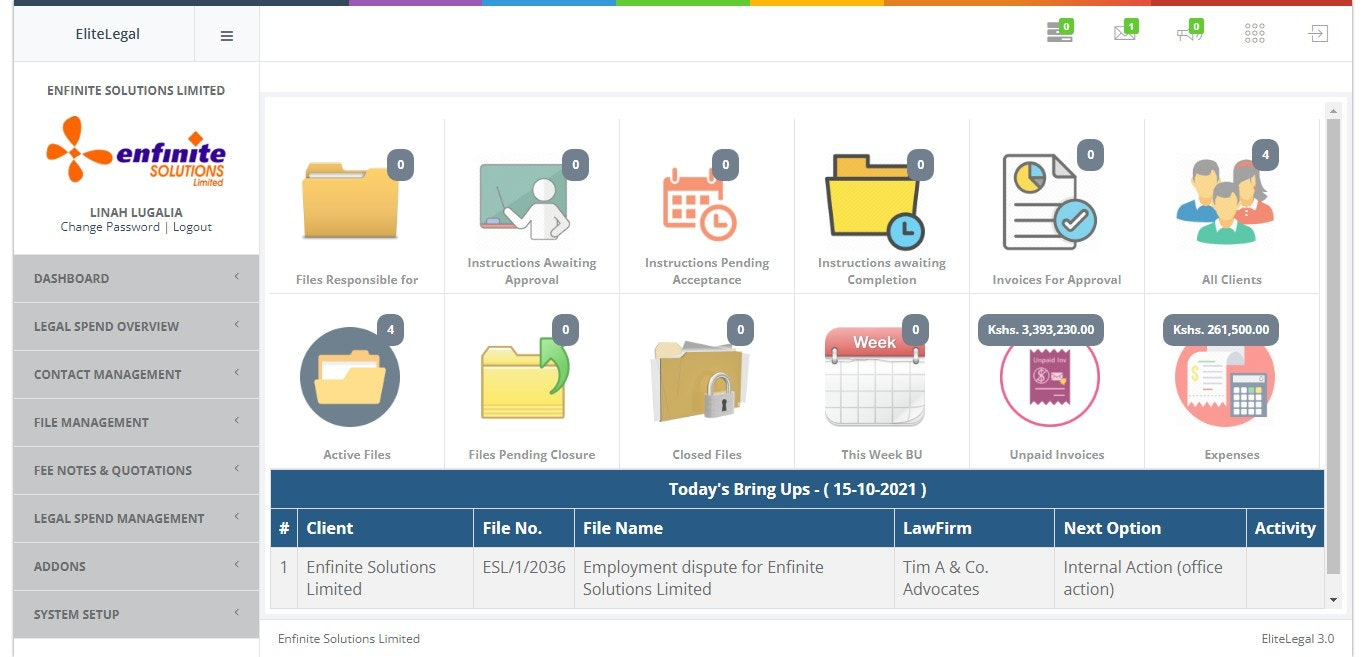Click the Today's Bring Ups heading

(x=797, y=490)
